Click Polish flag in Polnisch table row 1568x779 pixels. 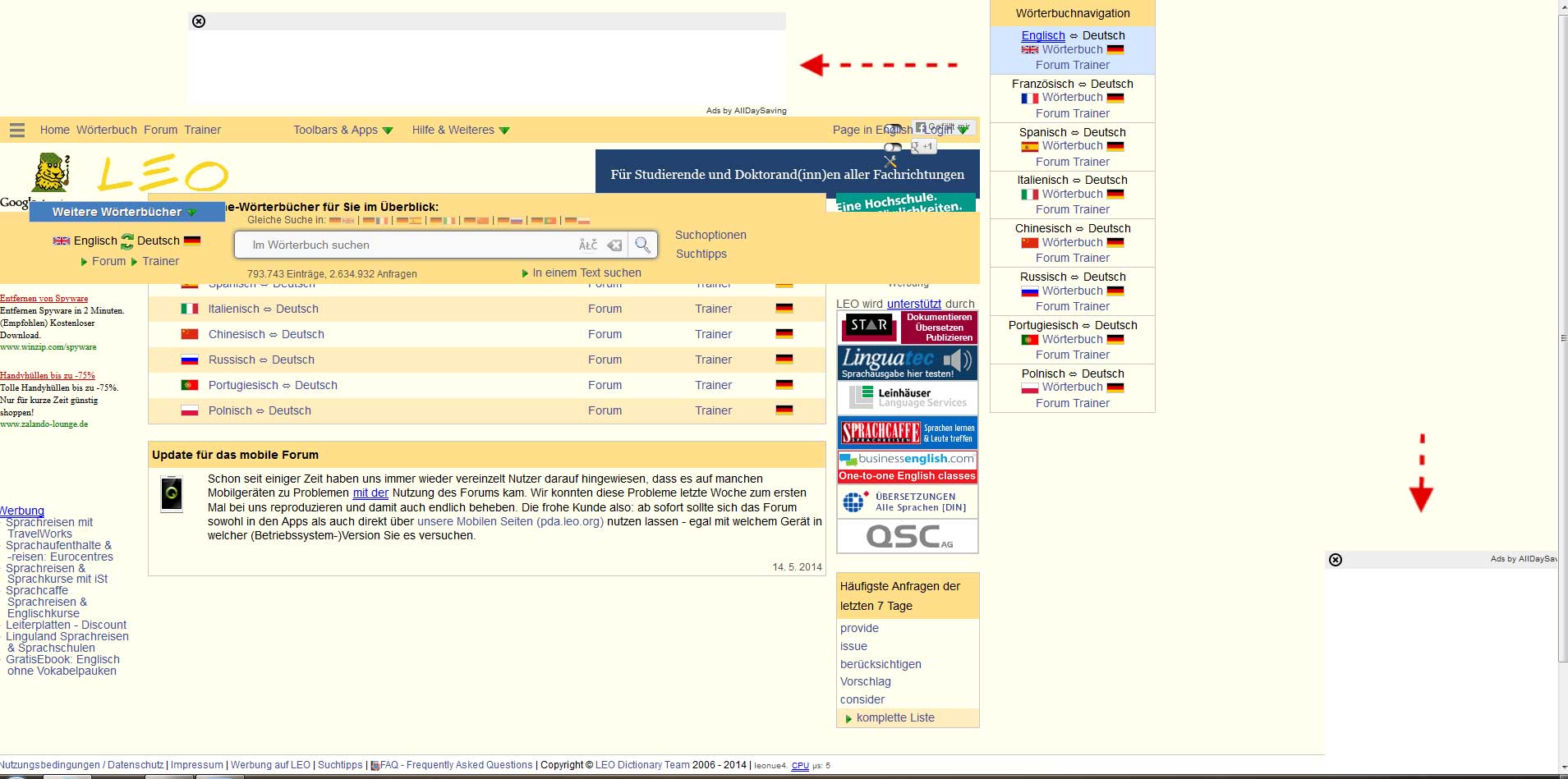(x=190, y=410)
